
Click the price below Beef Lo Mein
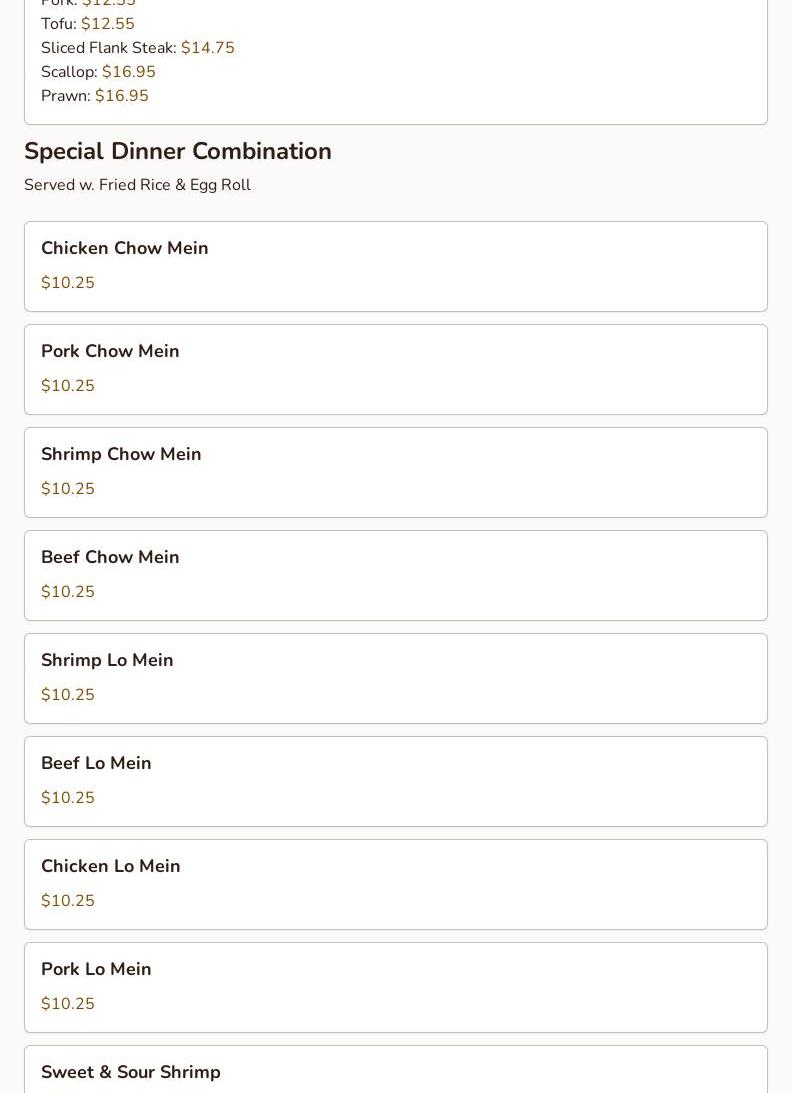click(x=68, y=798)
